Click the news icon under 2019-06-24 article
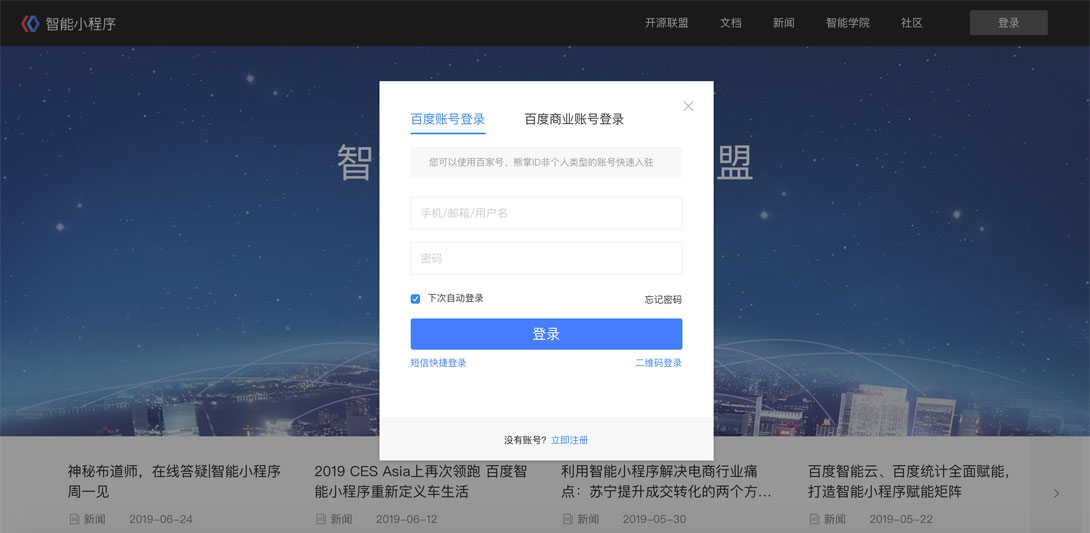This screenshot has height=533, width=1090. 74,519
